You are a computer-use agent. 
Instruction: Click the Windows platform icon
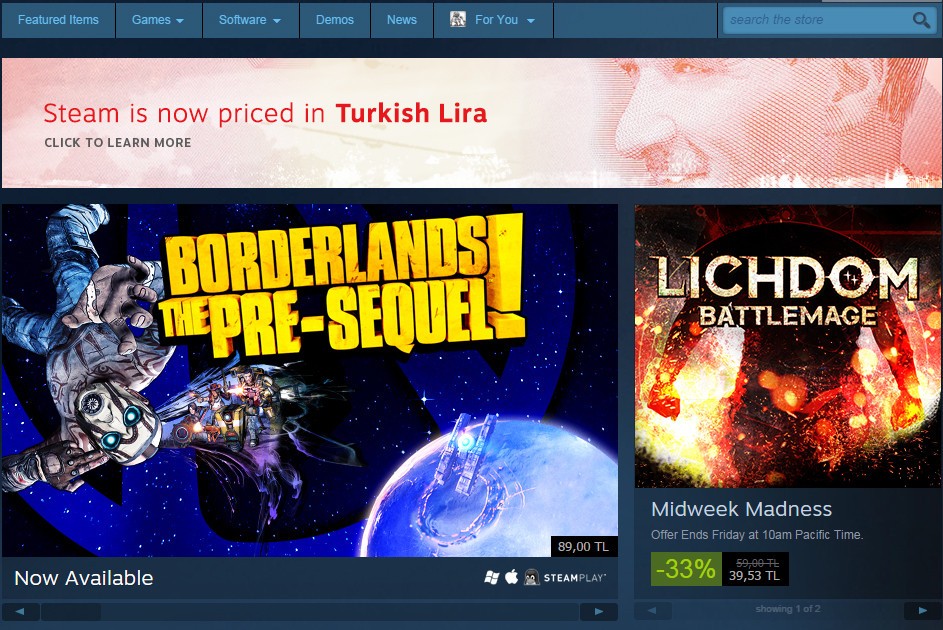(x=491, y=578)
